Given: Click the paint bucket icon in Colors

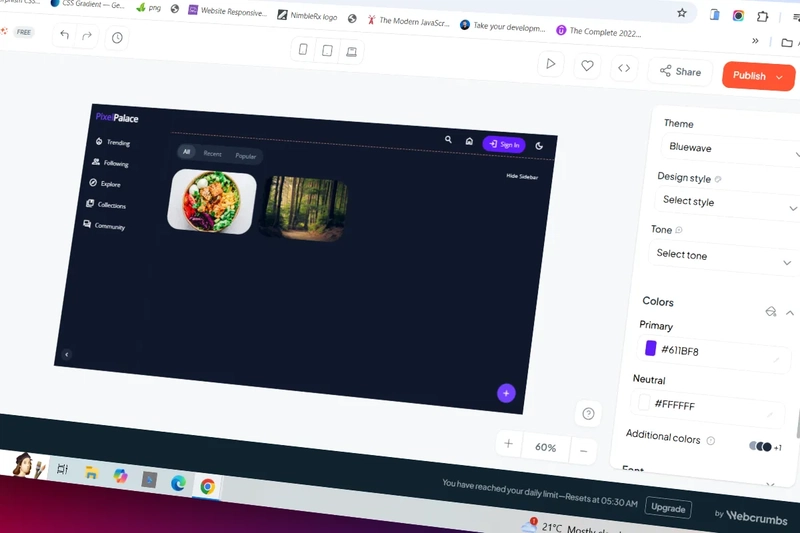Looking at the screenshot, I should tap(770, 311).
